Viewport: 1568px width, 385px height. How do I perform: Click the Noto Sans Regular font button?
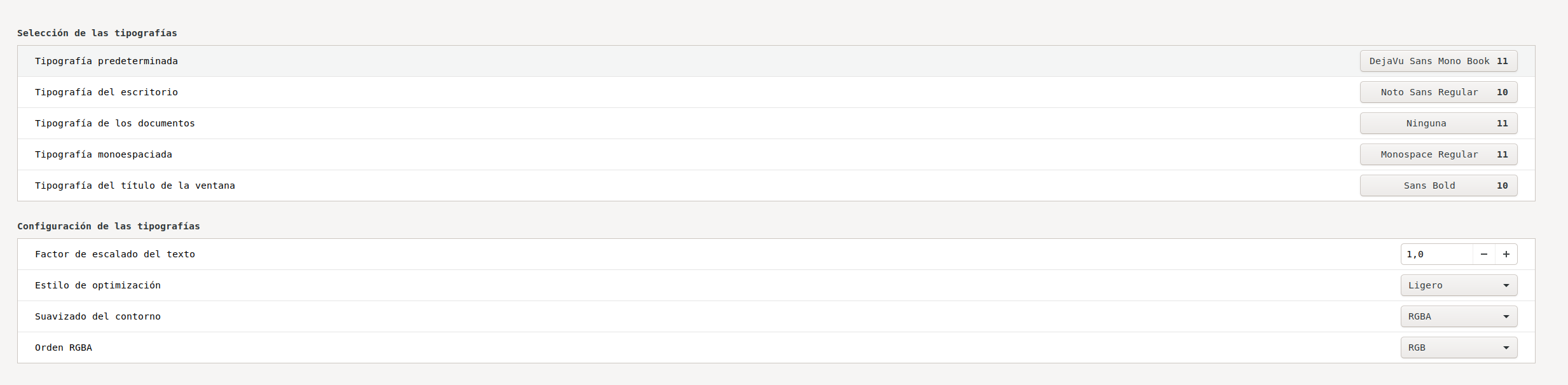(x=1438, y=92)
